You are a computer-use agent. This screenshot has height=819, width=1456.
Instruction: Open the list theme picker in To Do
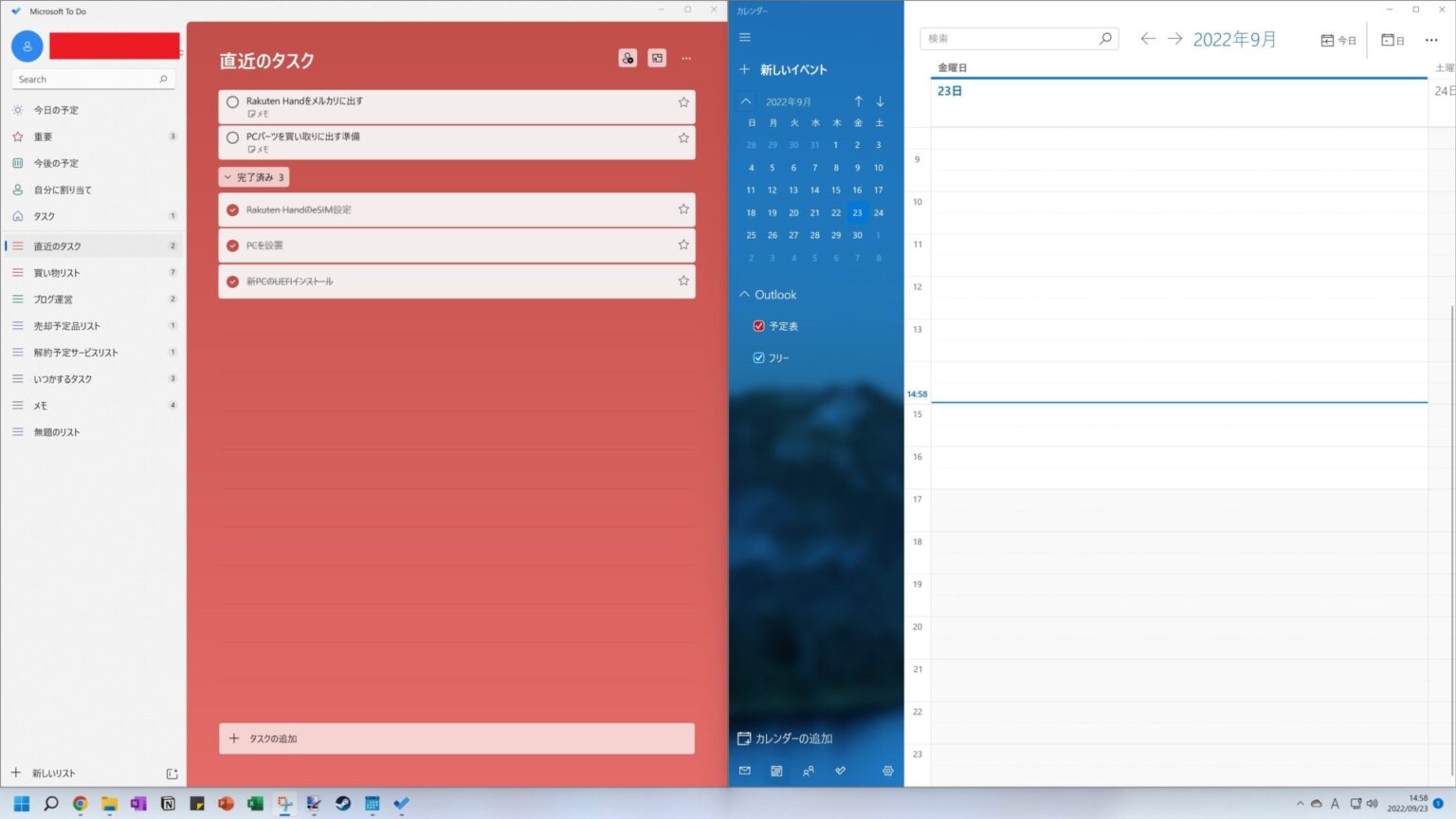click(657, 58)
